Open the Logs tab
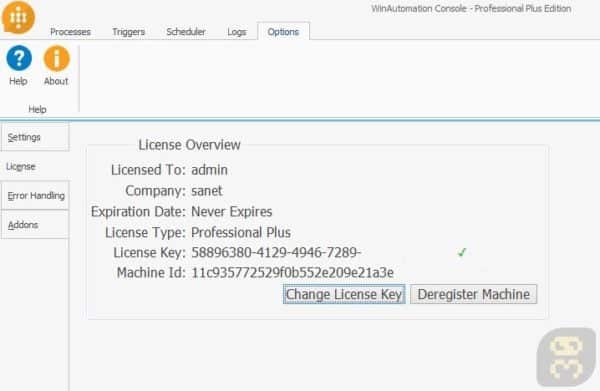The image size is (600, 391). pyautogui.click(x=237, y=32)
